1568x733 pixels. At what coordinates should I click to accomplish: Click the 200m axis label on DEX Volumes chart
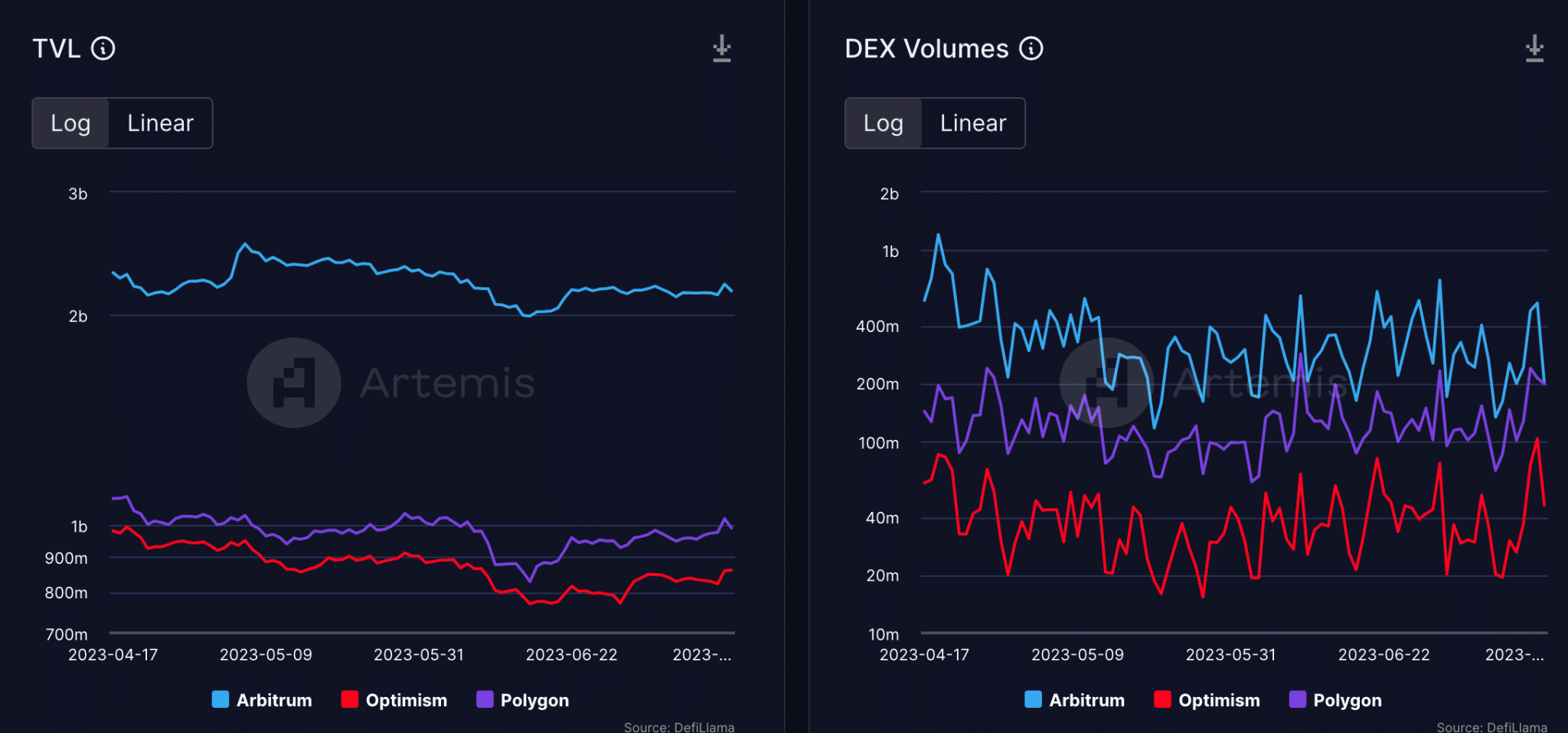click(x=878, y=384)
